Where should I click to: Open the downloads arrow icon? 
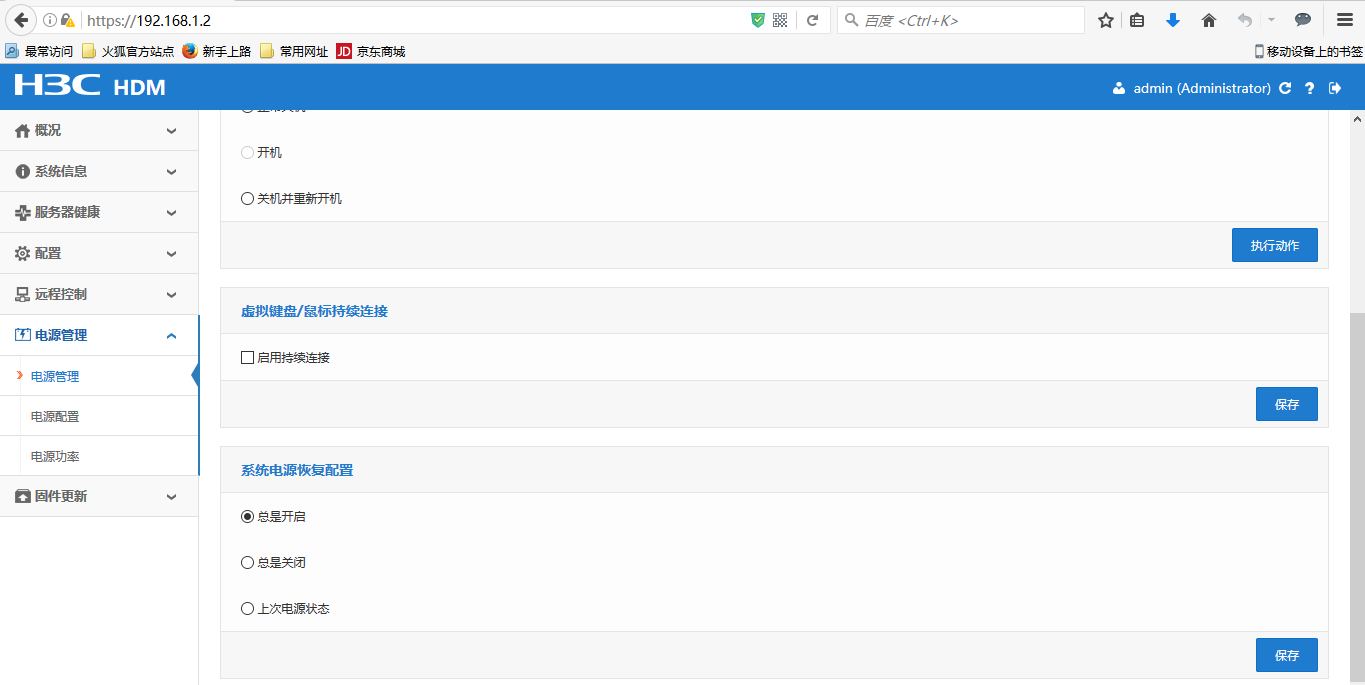[x=1173, y=20]
